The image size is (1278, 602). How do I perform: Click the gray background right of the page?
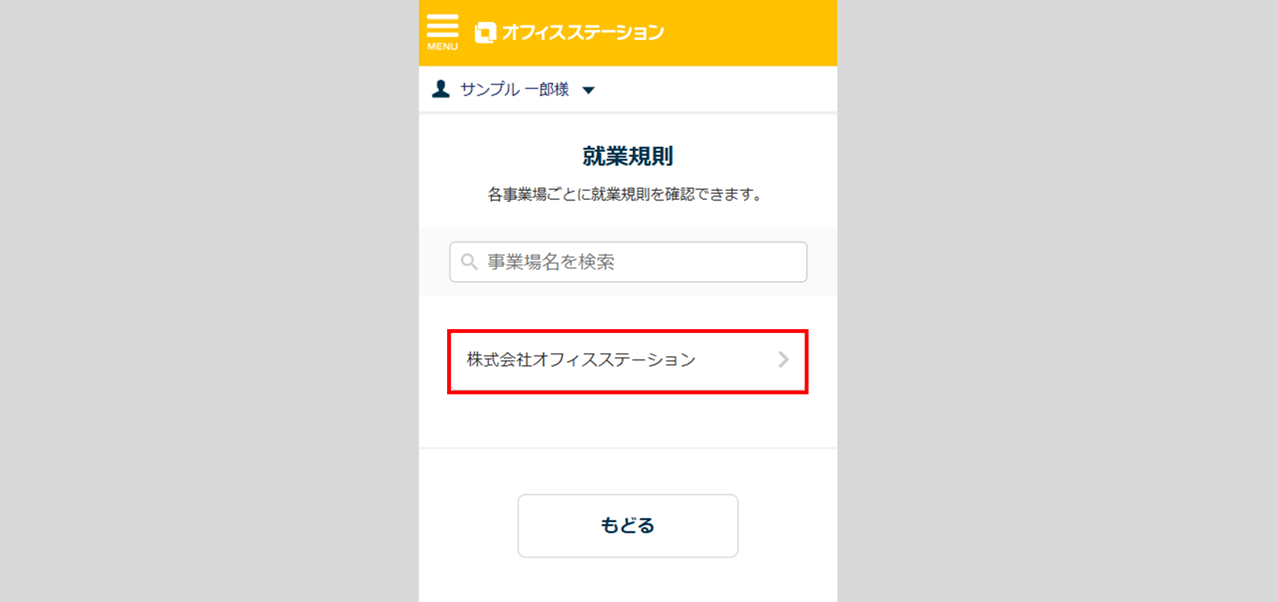1050,300
